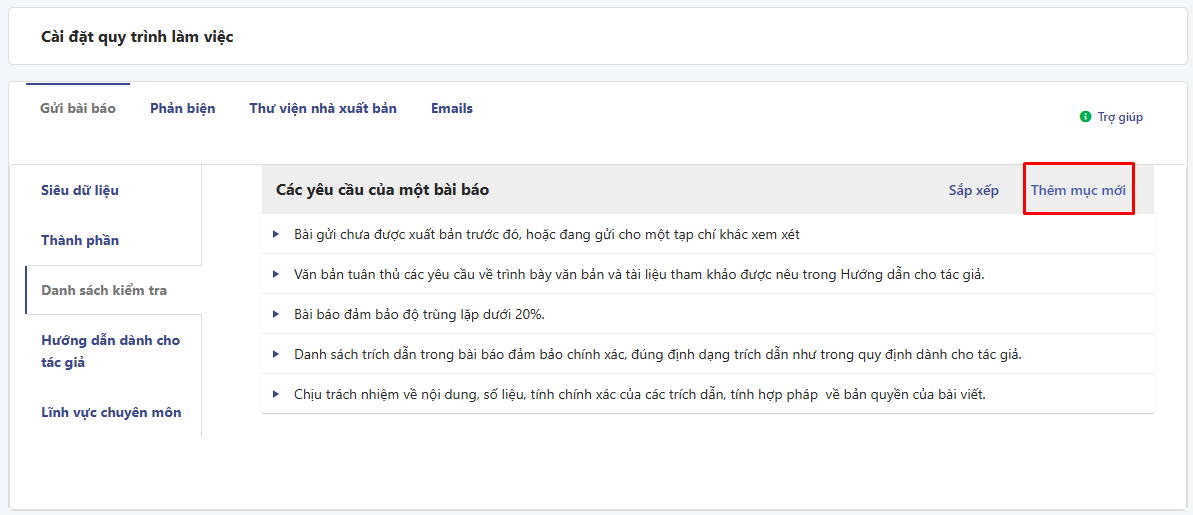The image size is (1193, 515).
Task: Expand the arrow for 'độ trùng lặp dưới 20%' row
Action: (276, 314)
